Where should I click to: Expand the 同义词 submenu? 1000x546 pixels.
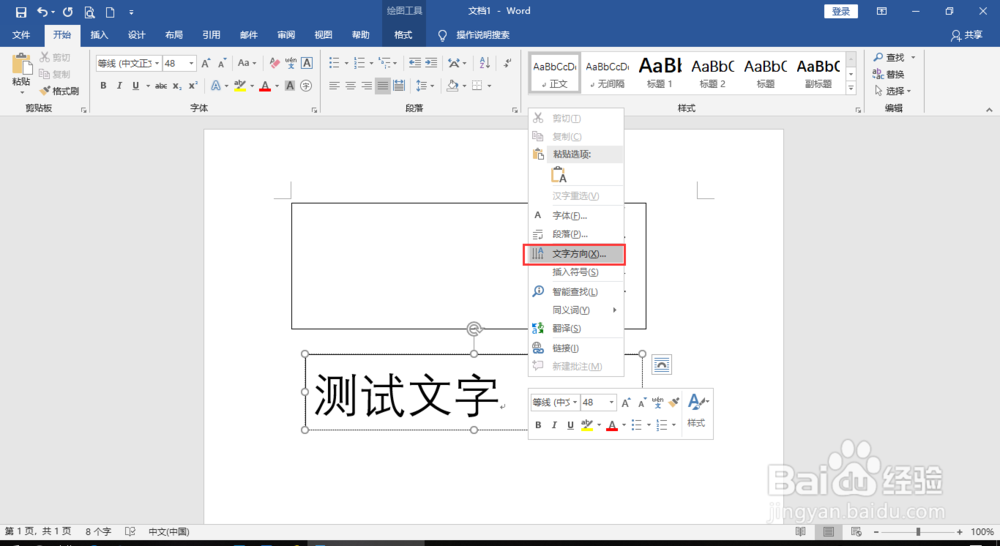coord(576,310)
